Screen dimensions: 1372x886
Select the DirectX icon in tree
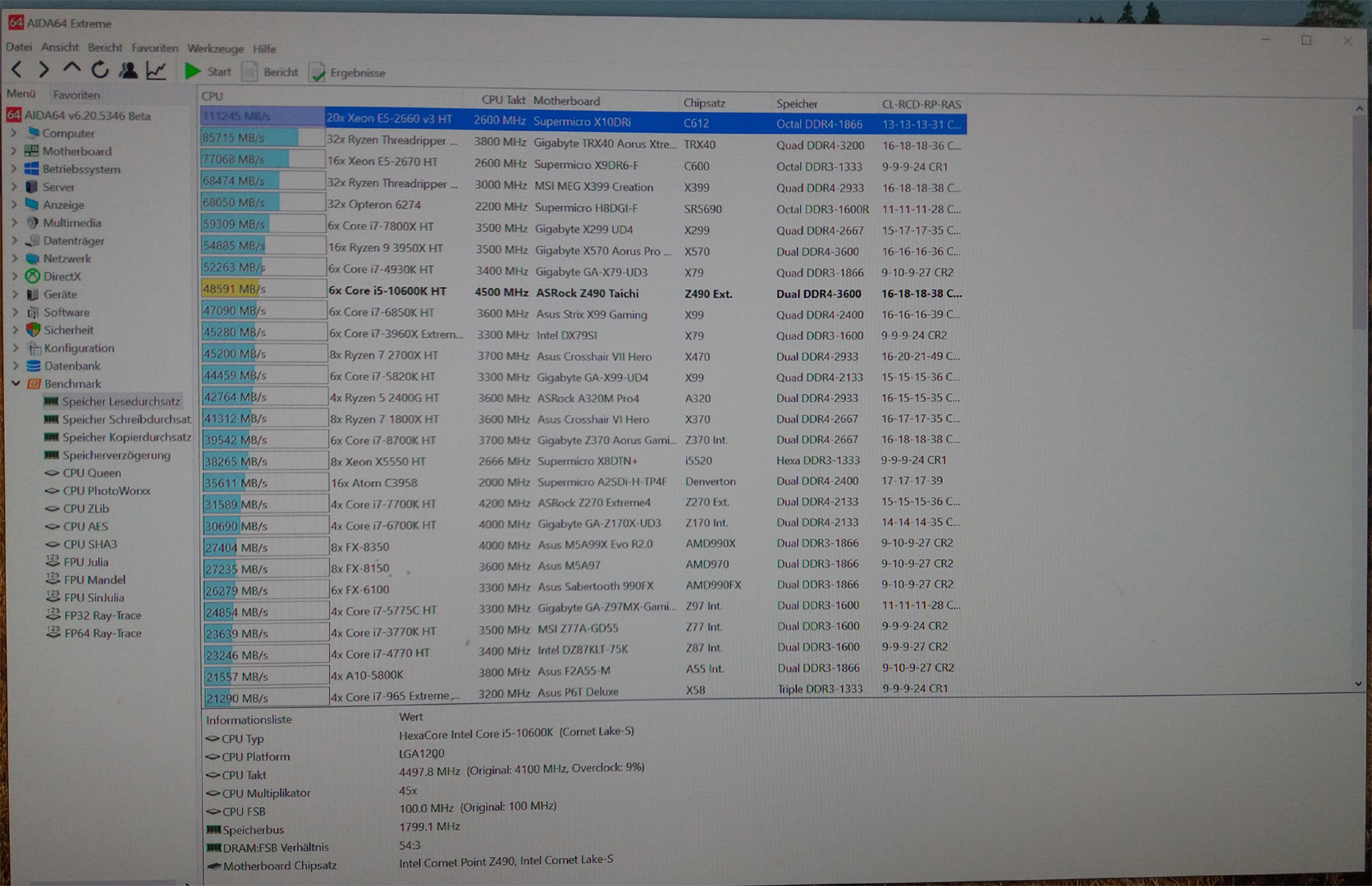(x=33, y=276)
